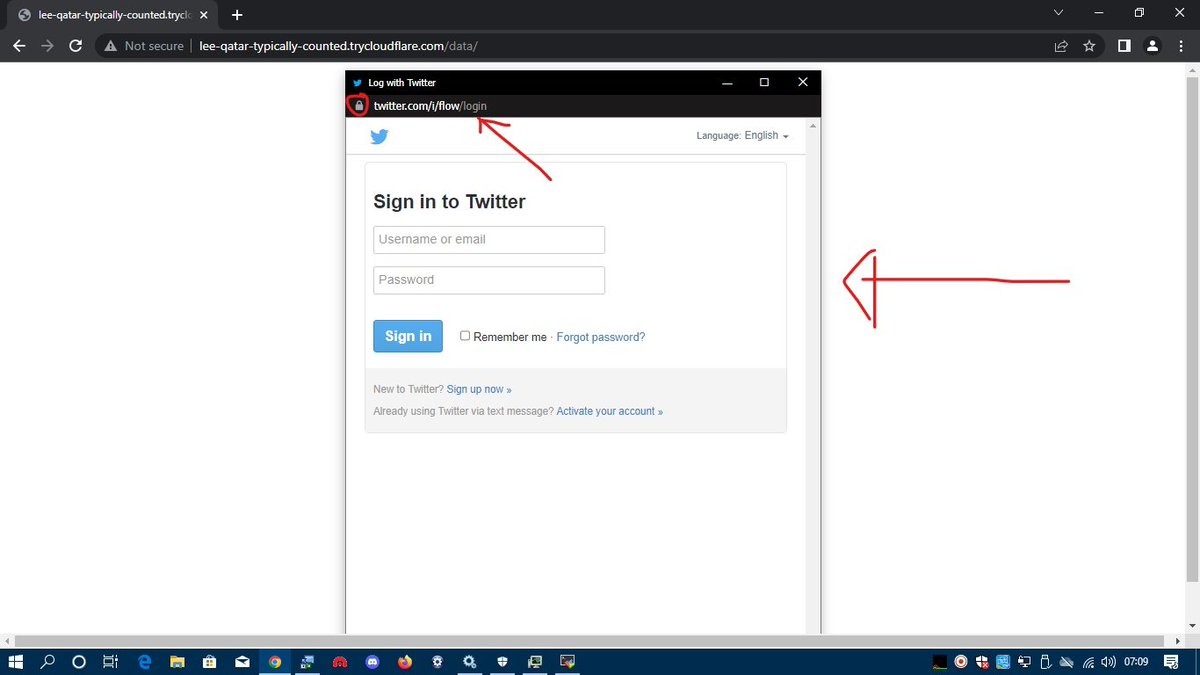Click the OneDrive cloud tray icon
Viewport: 1200px width, 675px height.
point(1066,661)
